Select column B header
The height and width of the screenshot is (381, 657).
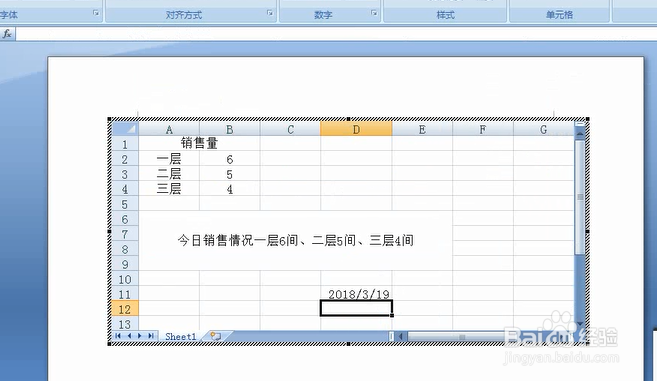[230, 129]
